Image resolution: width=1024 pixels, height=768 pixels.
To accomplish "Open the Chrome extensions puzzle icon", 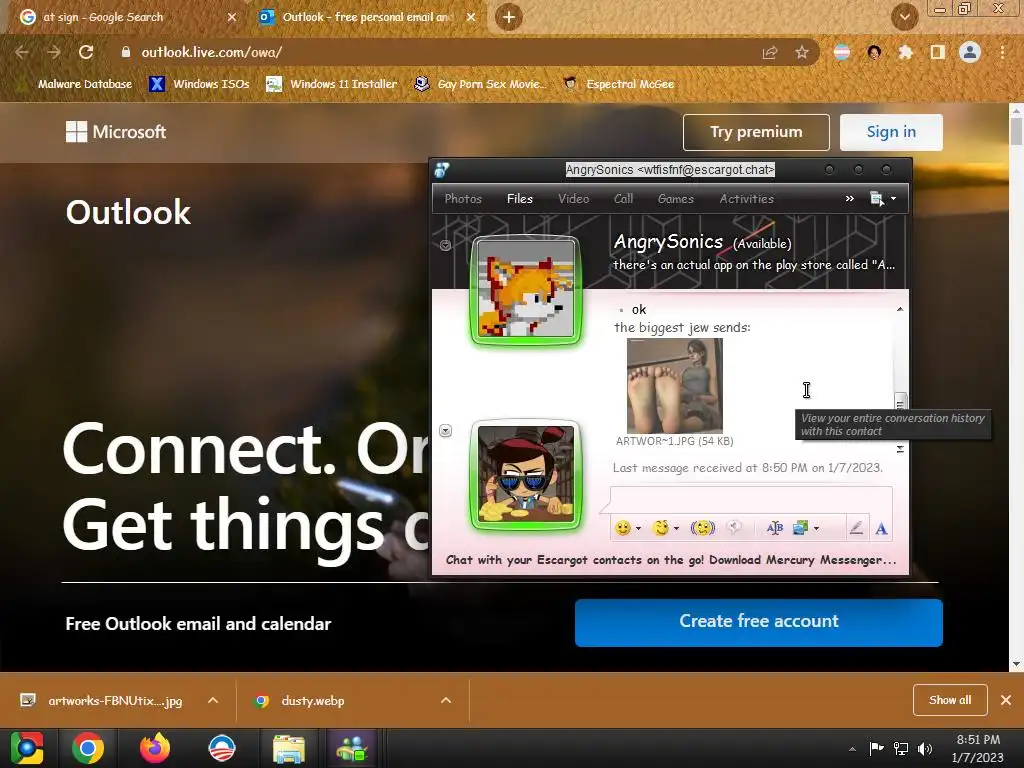I will pos(906,52).
